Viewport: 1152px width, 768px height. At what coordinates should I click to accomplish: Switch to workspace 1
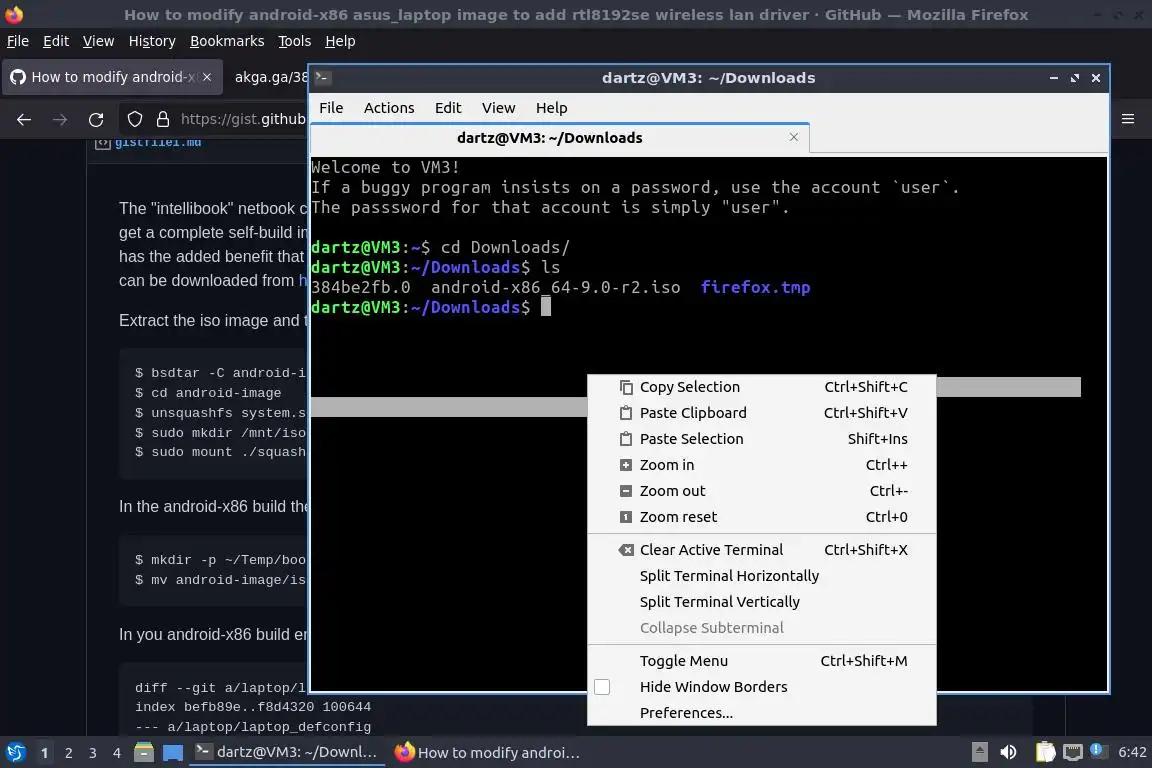45,753
